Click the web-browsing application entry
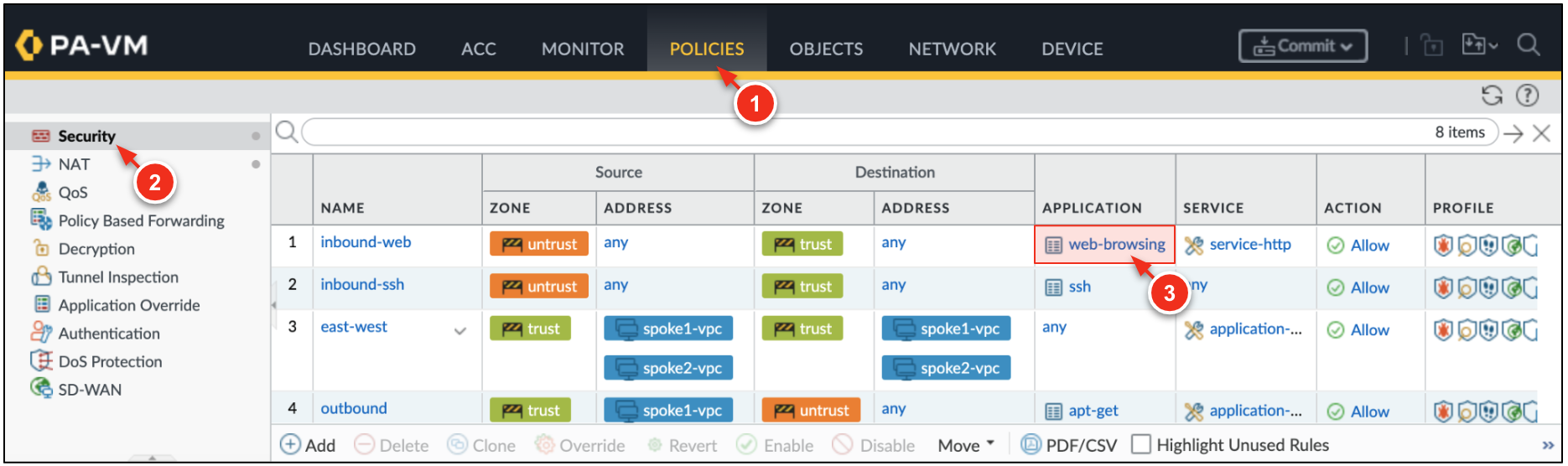The height and width of the screenshot is (466, 1568). [x=1115, y=245]
